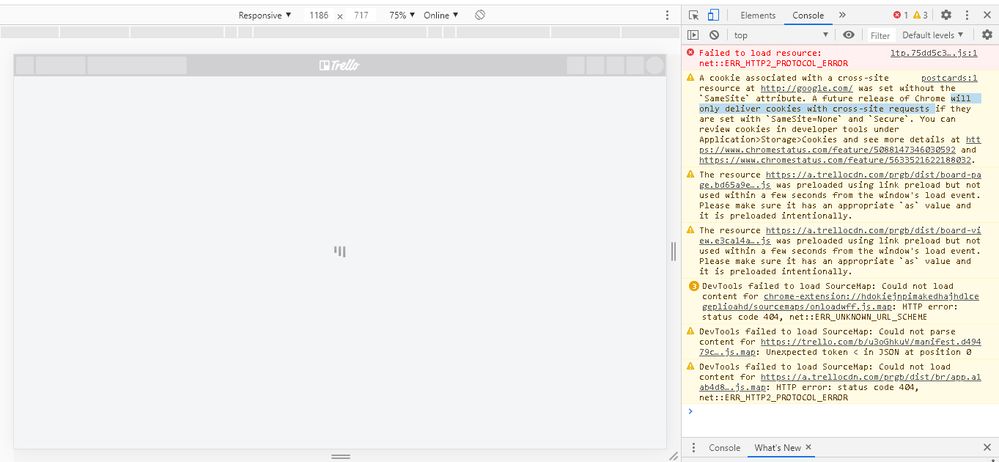Click the warning icon beside the board-page preload message
Viewport: 999px width, 462px height.
tap(691, 174)
